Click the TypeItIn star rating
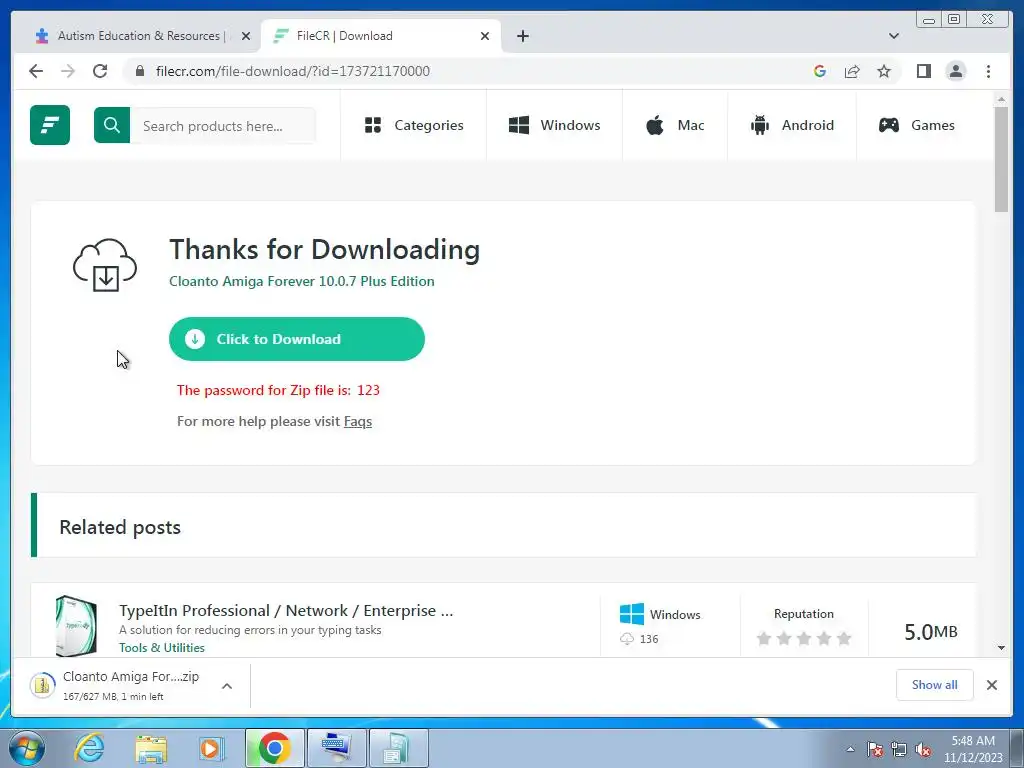Image resolution: width=1024 pixels, height=768 pixels. 804,638
